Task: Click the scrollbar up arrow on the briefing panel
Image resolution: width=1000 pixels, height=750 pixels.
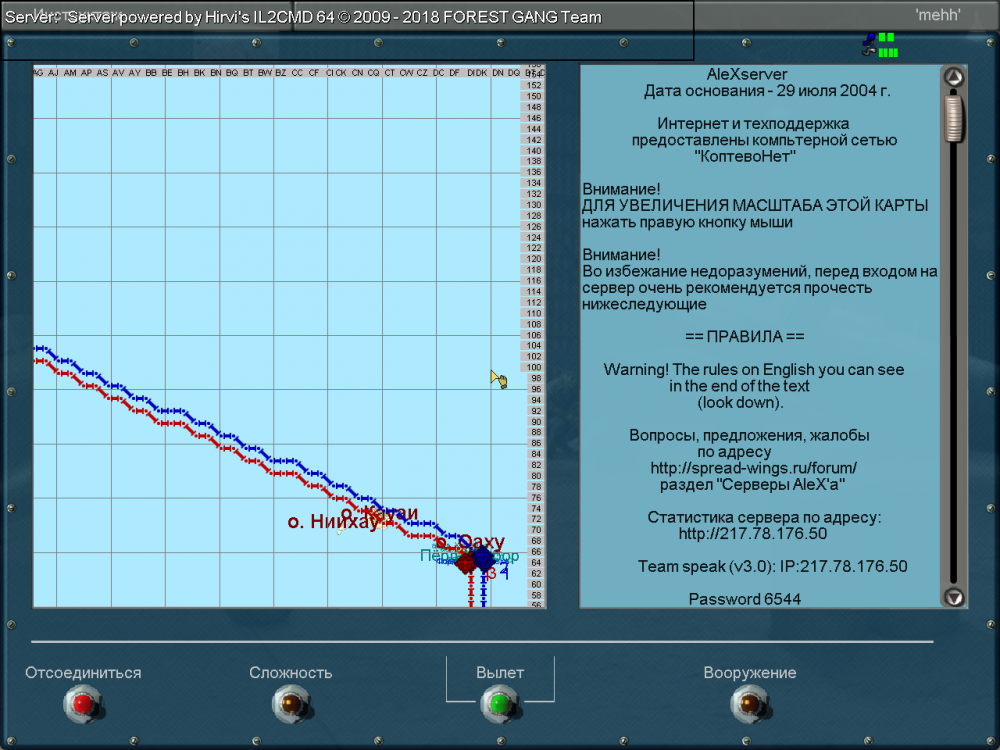Action: (x=952, y=74)
